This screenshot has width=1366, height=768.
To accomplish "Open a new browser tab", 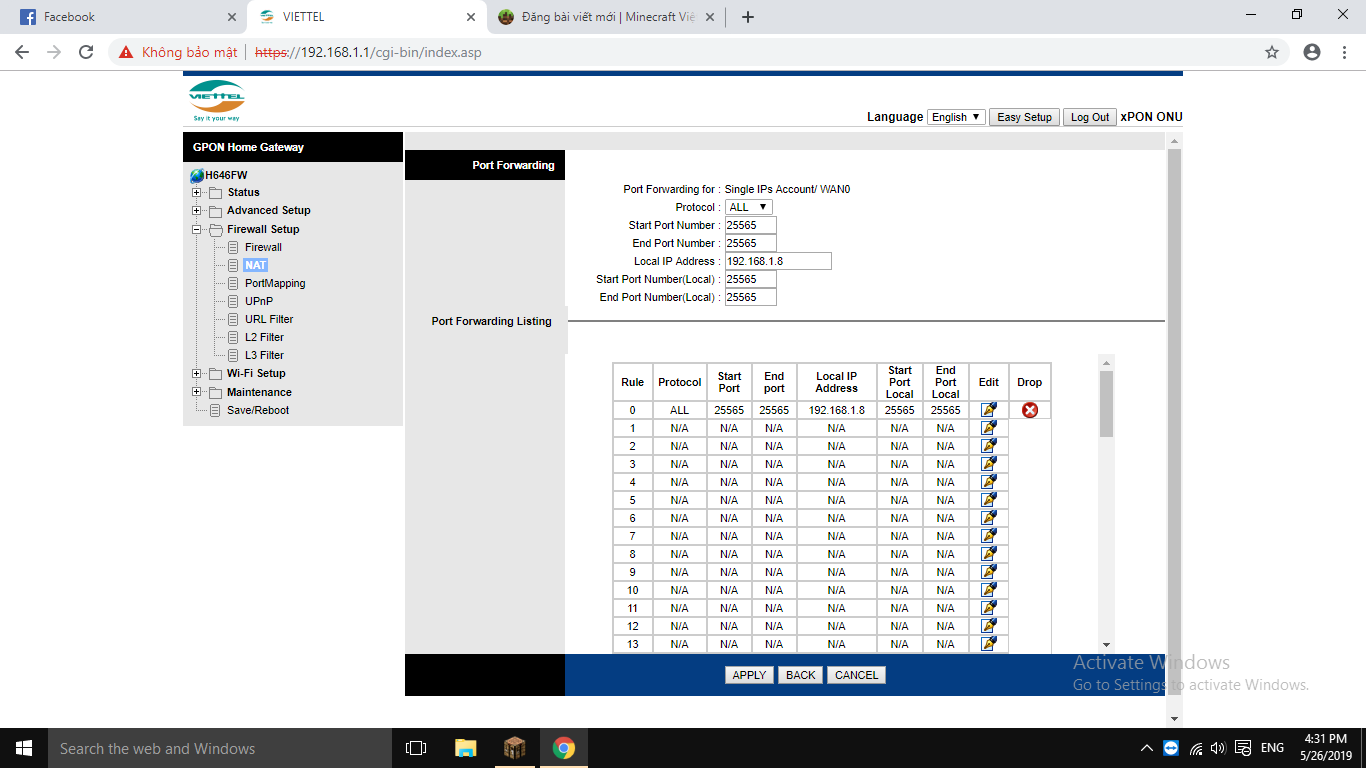I will 748,17.
